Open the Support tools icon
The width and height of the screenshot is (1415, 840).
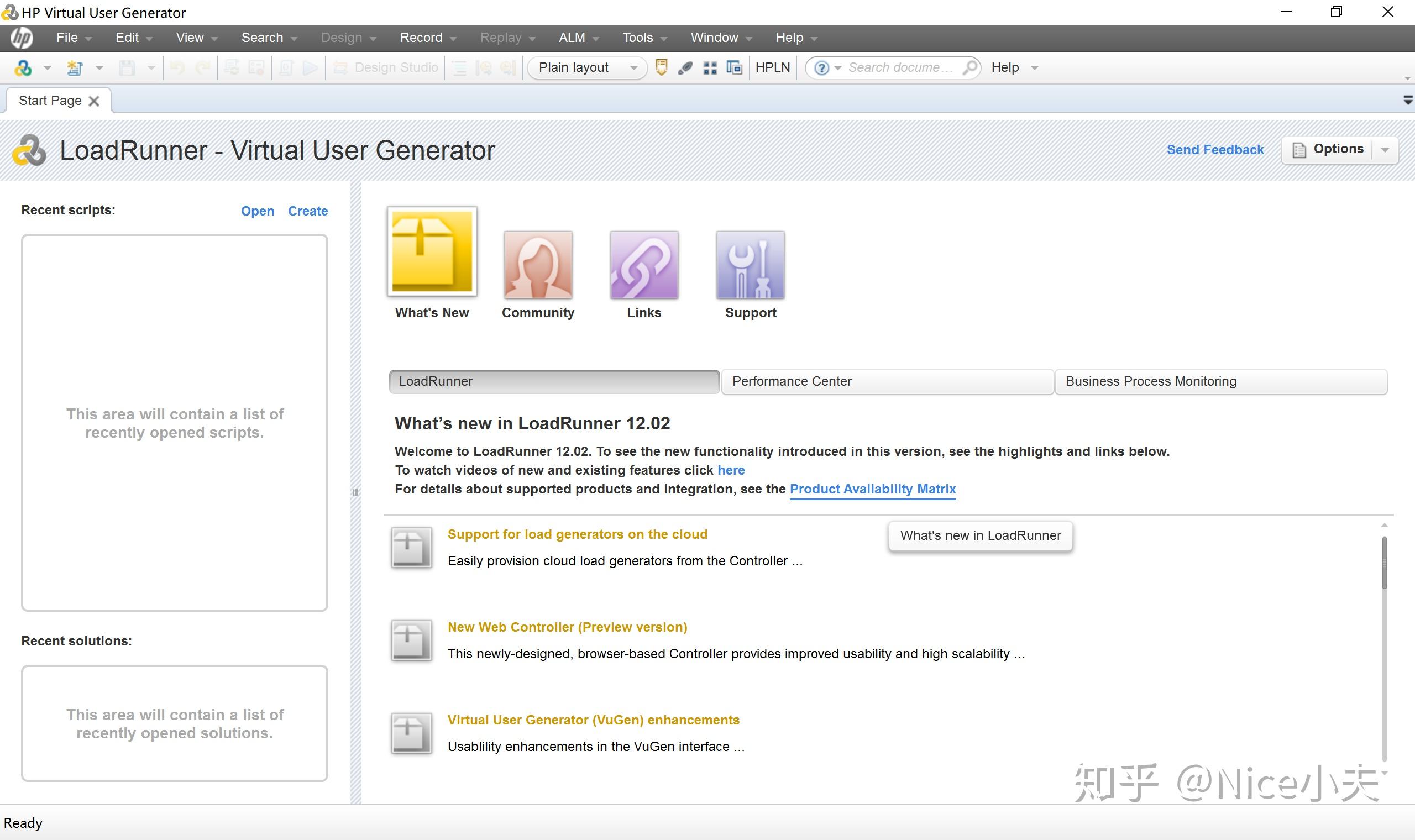(x=750, y=265)
